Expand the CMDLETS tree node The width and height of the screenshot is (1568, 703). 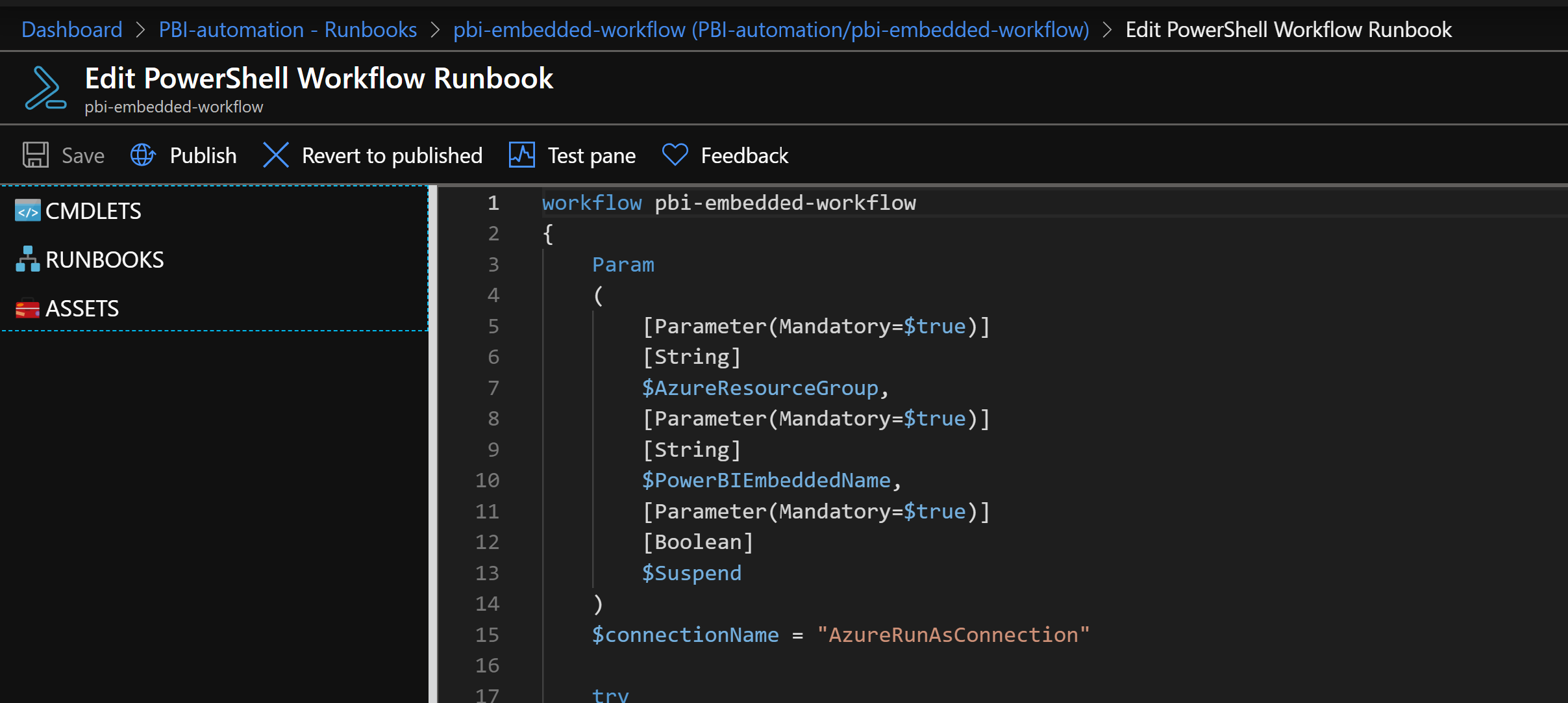click(x=93, y=211)
